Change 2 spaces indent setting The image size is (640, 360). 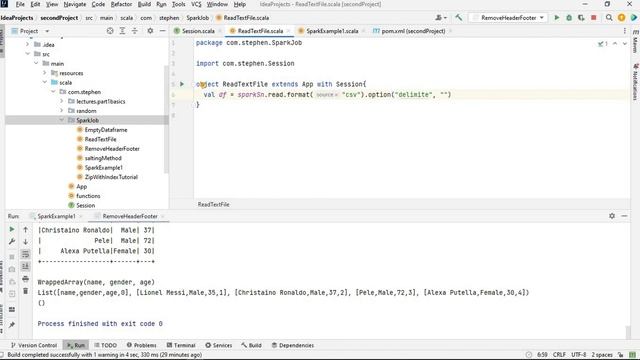[x=602, y=355]
